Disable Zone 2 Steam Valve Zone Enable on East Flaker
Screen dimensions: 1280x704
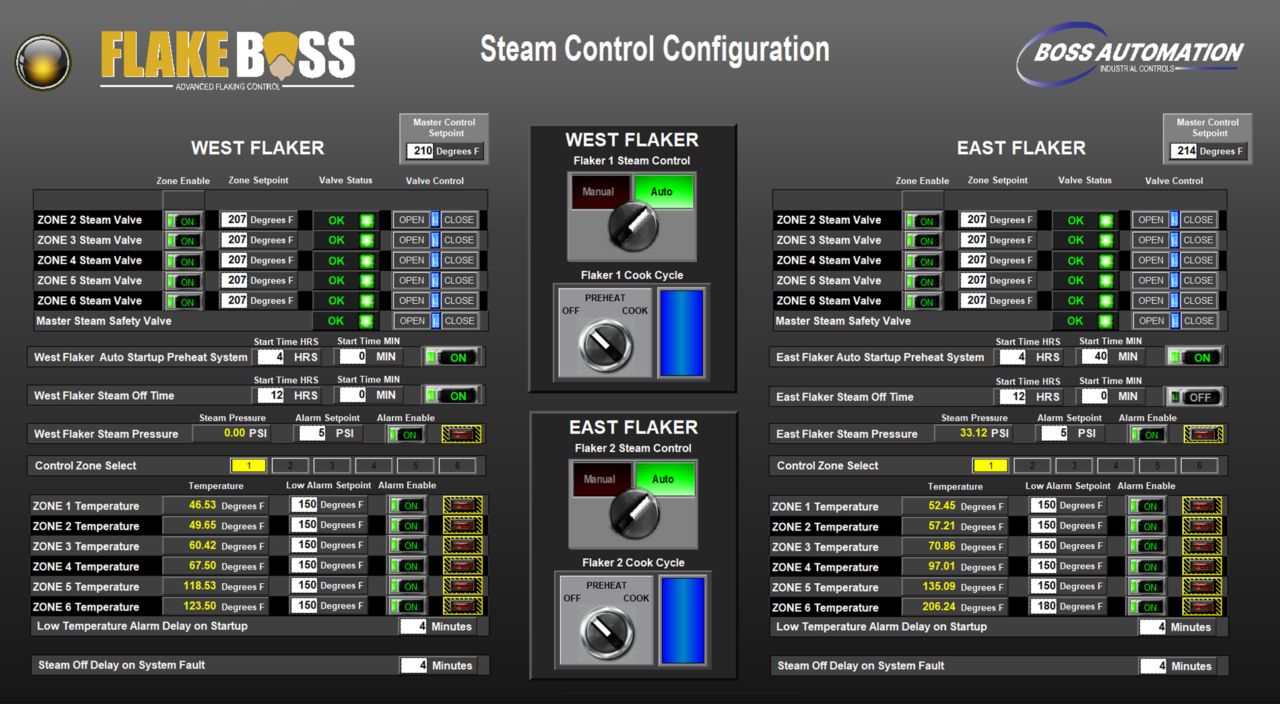click(921, 219)
